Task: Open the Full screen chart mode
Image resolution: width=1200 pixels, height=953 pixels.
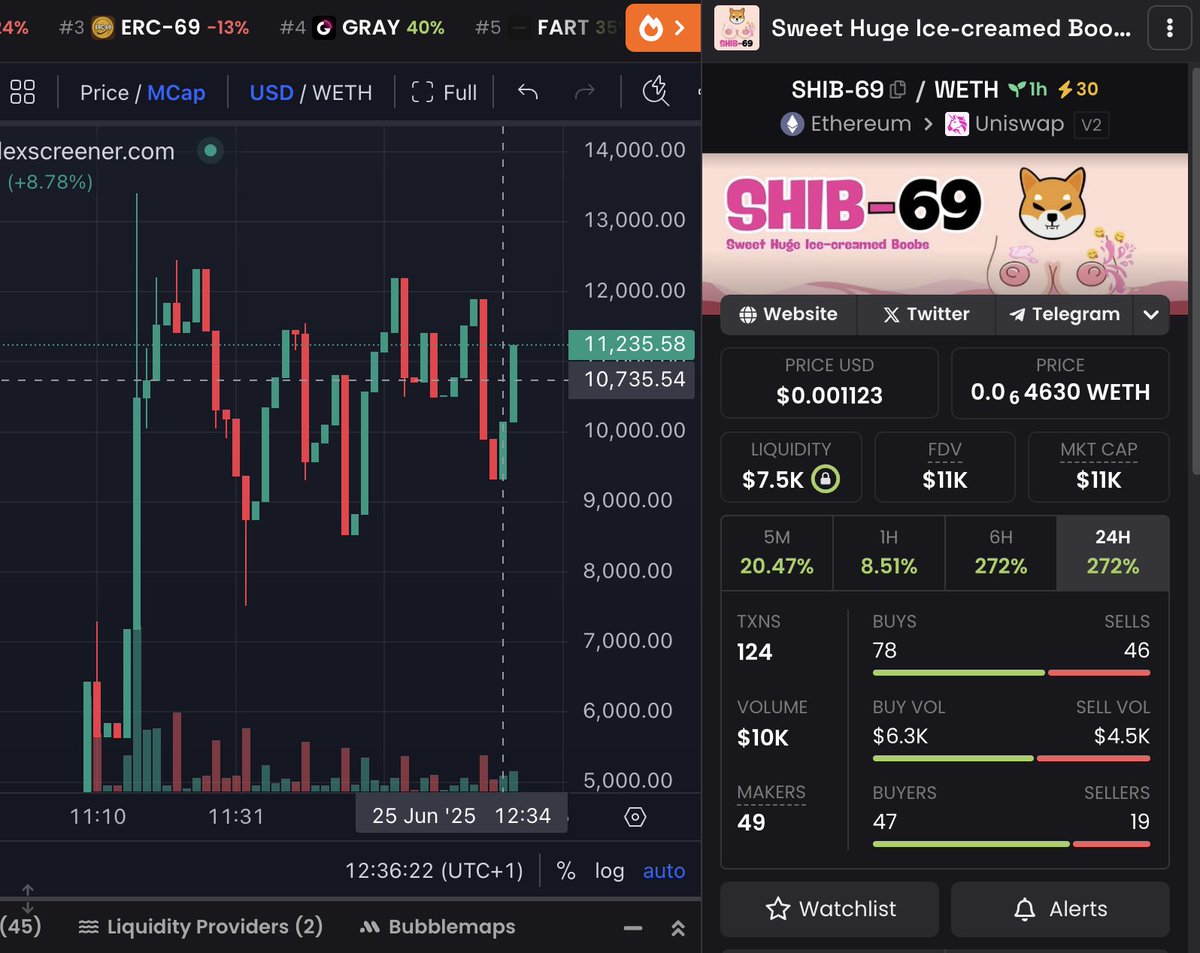Action: [x=444, y=93]
